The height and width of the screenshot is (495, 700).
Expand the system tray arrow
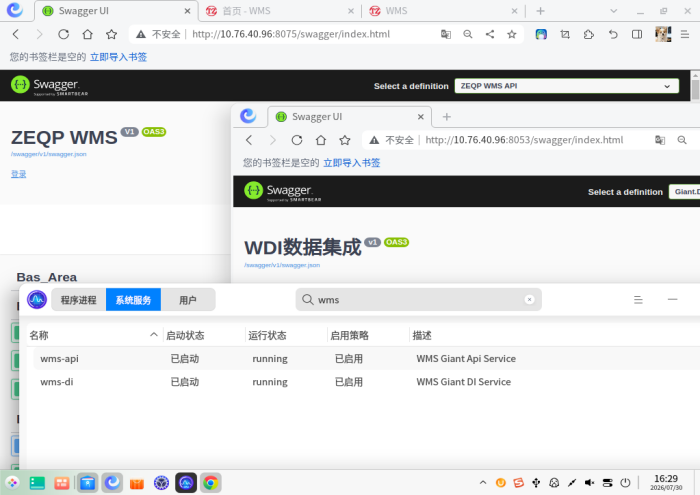483,483
